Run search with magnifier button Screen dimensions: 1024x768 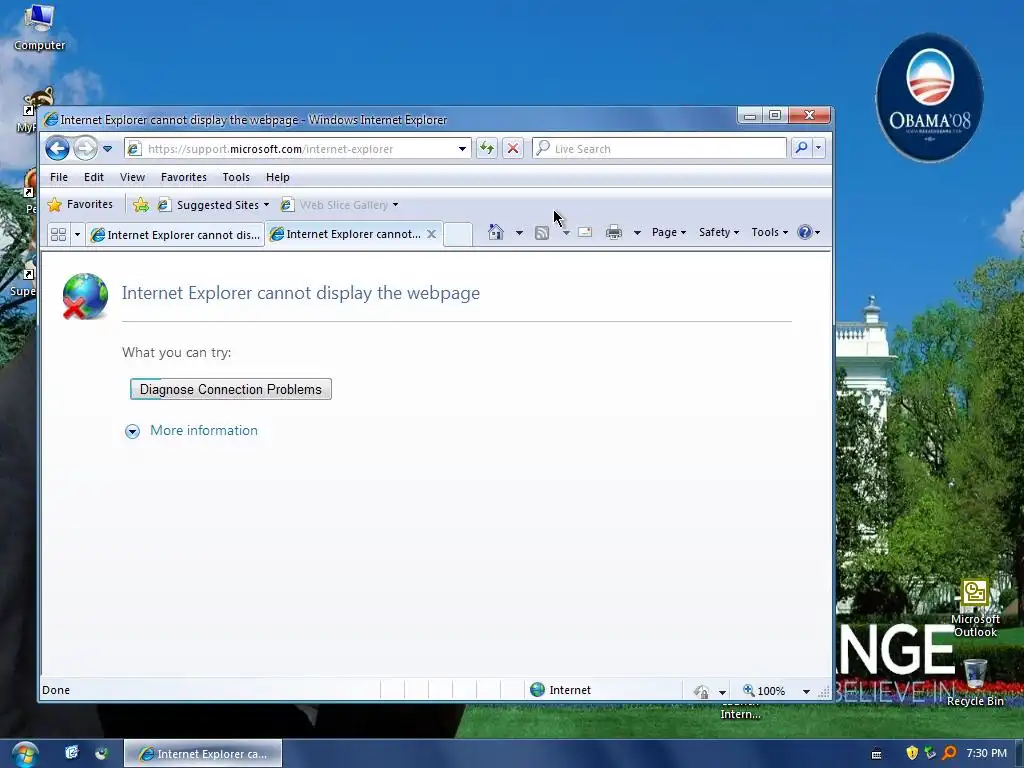pyautogui.click(x=801, y=148)
